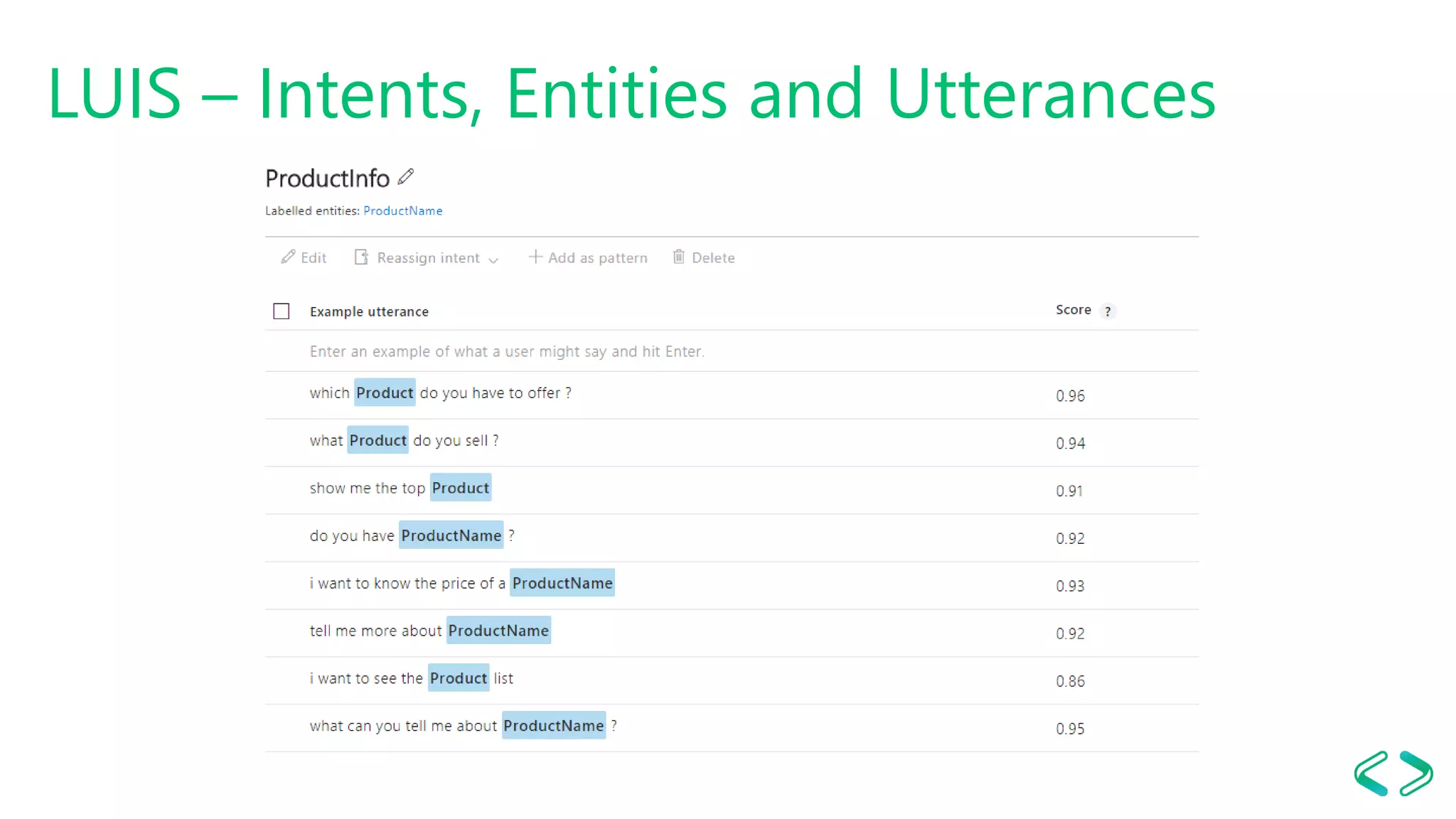Screen dimensions: 1456x819
Task: Click 'what can you tell me about' text
Action: pyautogui.click(x=403, y=727)
